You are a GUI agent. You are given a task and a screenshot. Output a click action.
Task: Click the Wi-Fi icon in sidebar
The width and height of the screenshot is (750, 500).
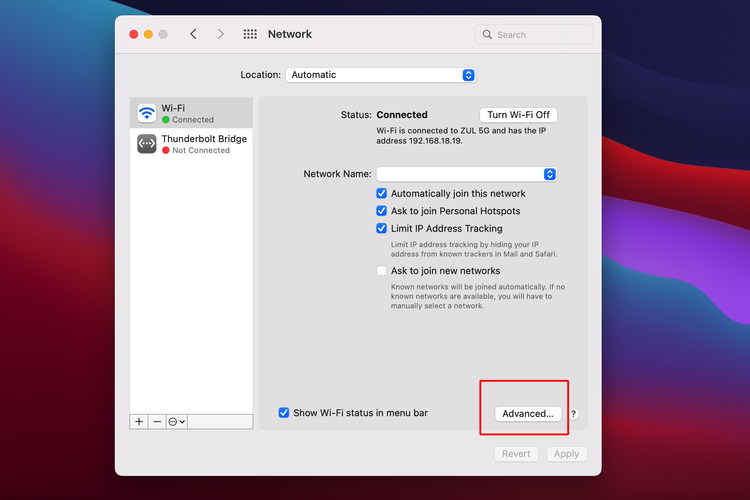147,113
